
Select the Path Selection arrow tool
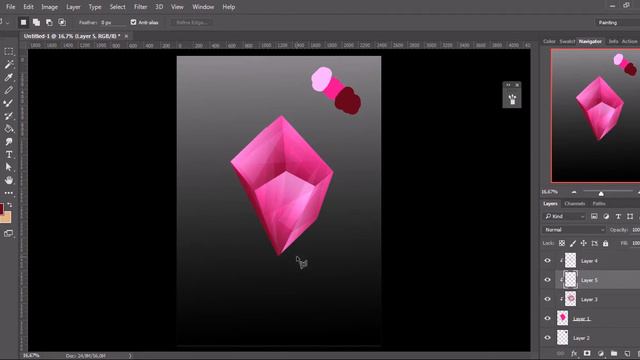(9, 167)
